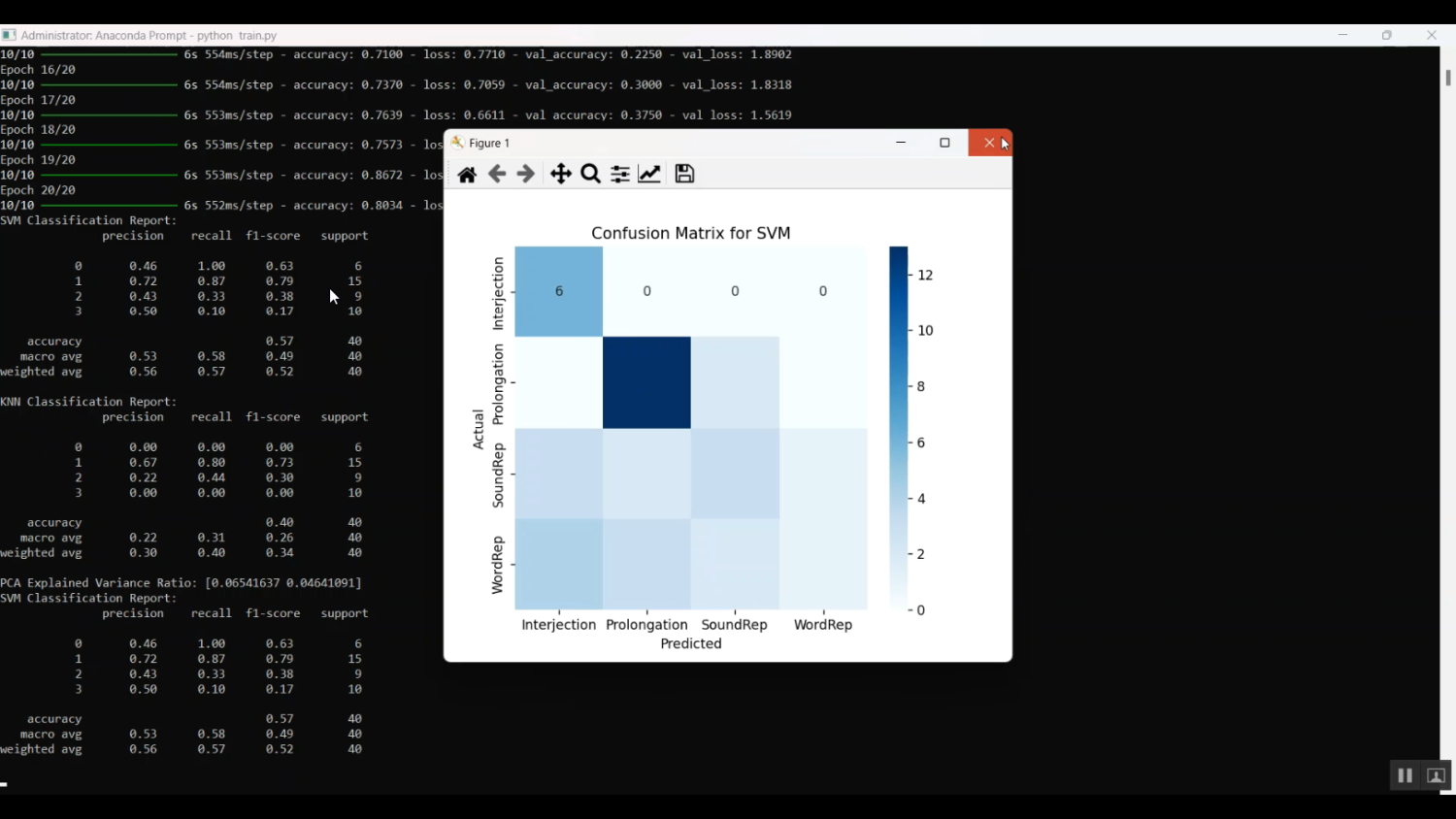Click the Home icon to reset the plot view
This screenshot has width=1456, height=819.
click(467, 174)
